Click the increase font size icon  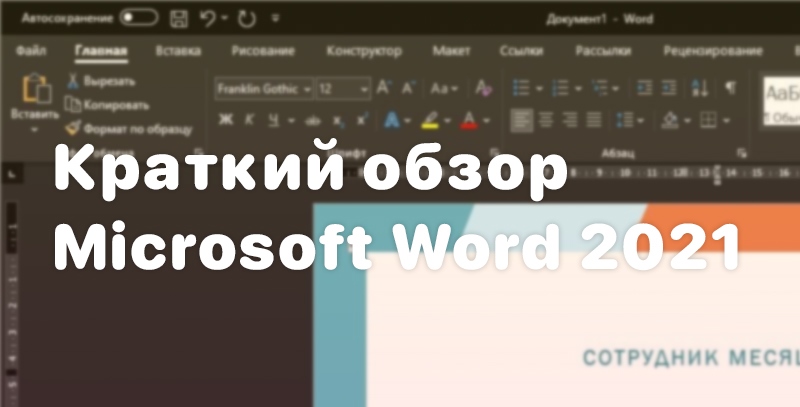coord(383,88)
